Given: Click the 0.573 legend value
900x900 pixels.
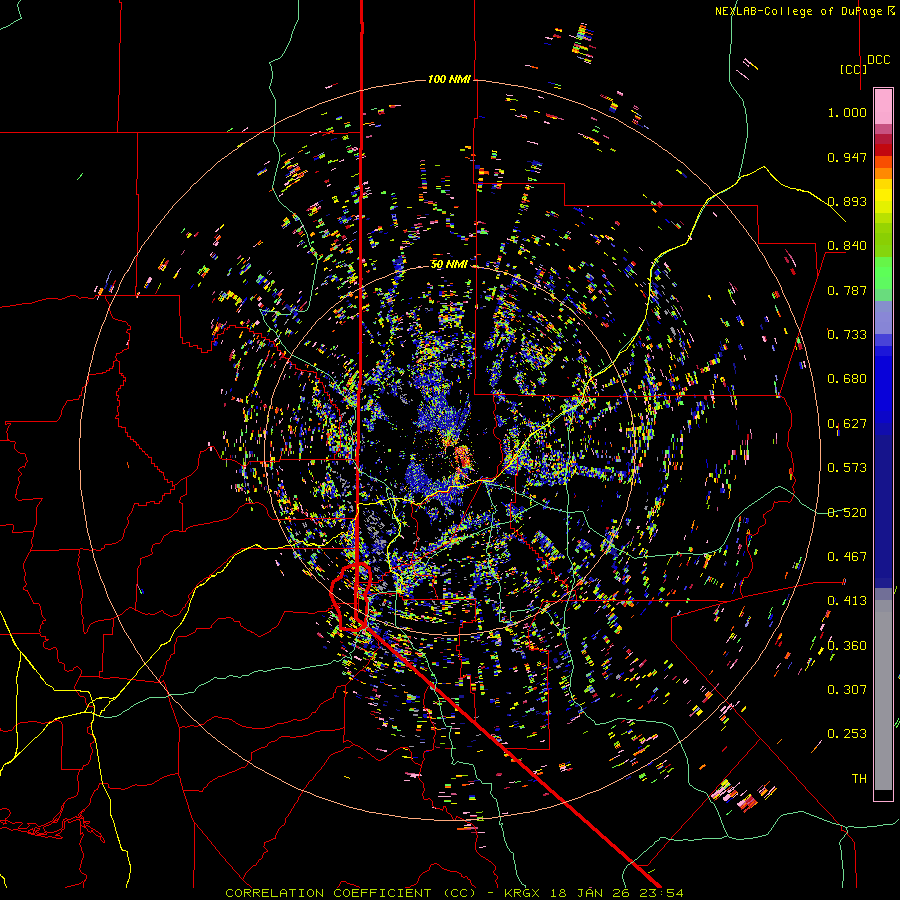Looking at the screenshot, I should (x=847, y=468).
